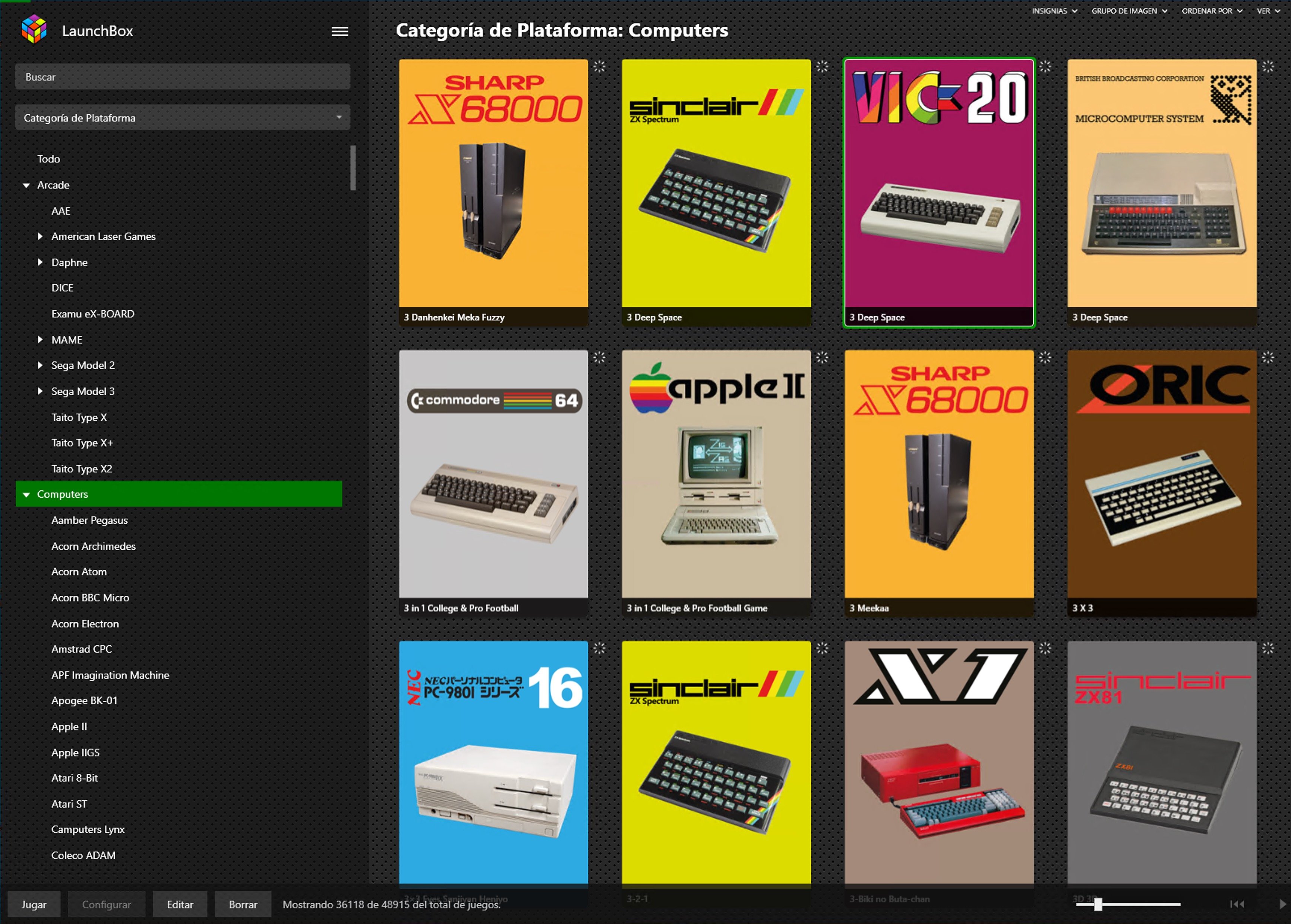Image resolution: width=1291 pixels, height=924 pixels.
Task: Select Camputers Lynx platform
Action: (x=88, y=830)
